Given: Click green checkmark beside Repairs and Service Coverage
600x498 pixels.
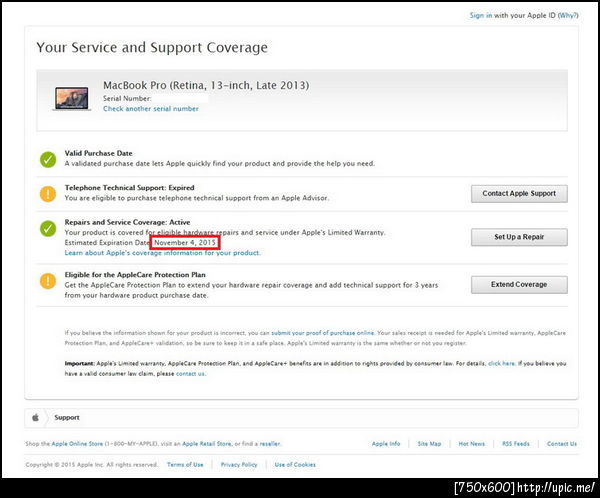Looking at the screenshot, I should pyautogui.click(x=48, y=229).
